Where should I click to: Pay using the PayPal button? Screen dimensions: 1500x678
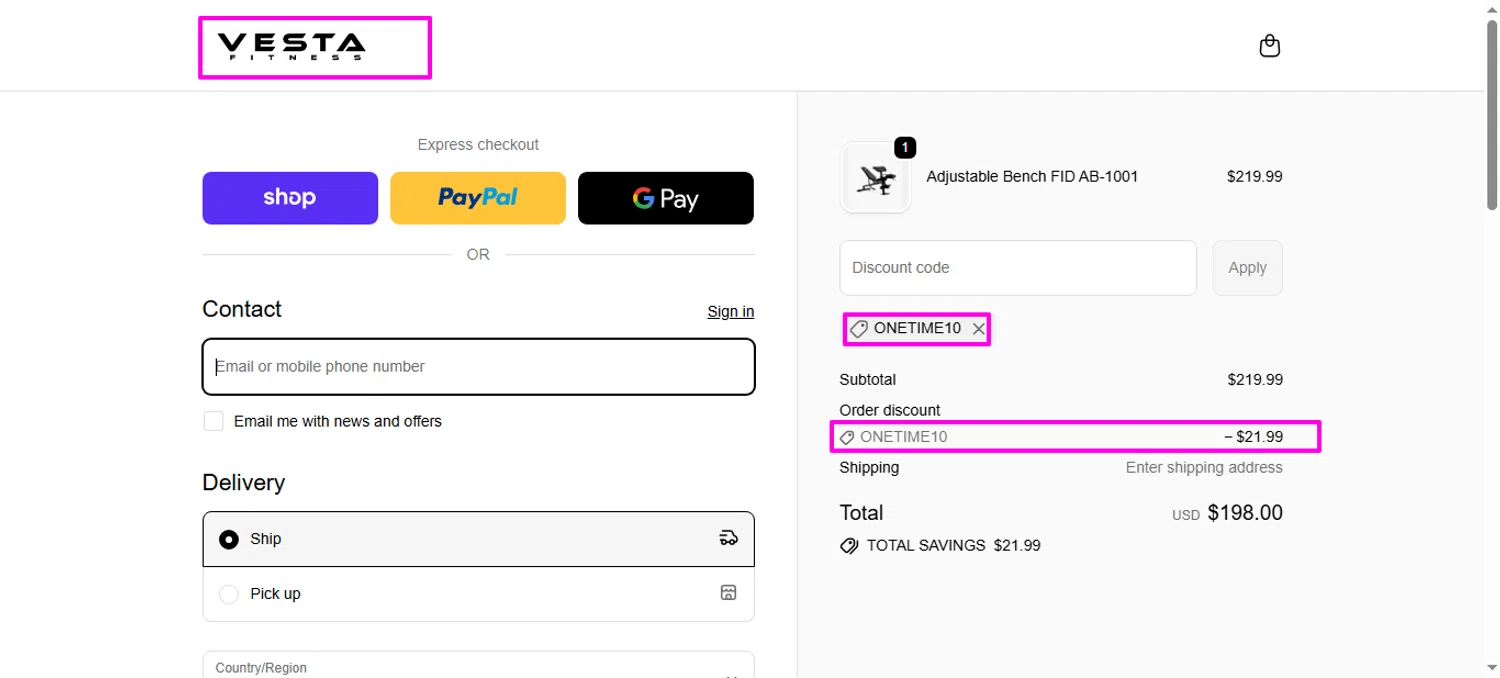478,198
